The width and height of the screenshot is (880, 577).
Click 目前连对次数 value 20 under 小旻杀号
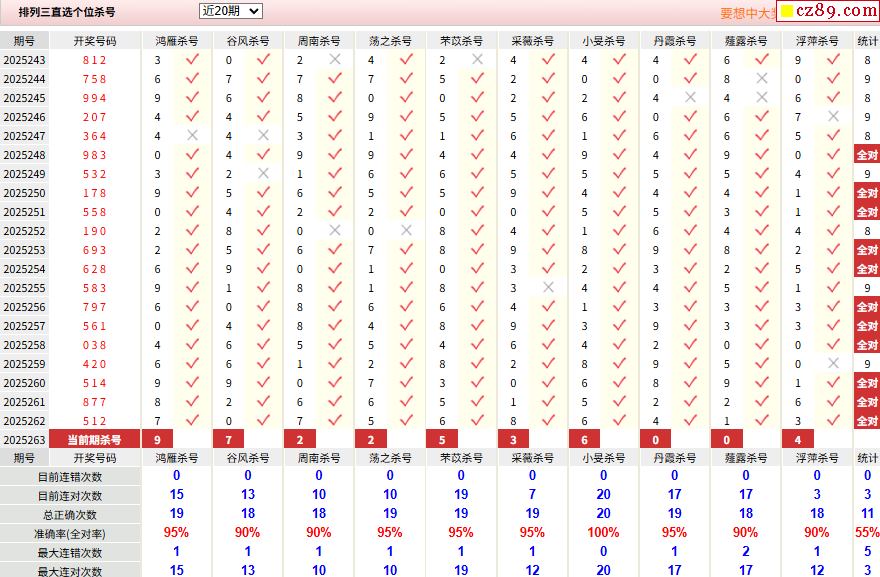click(x=603, y=494)
